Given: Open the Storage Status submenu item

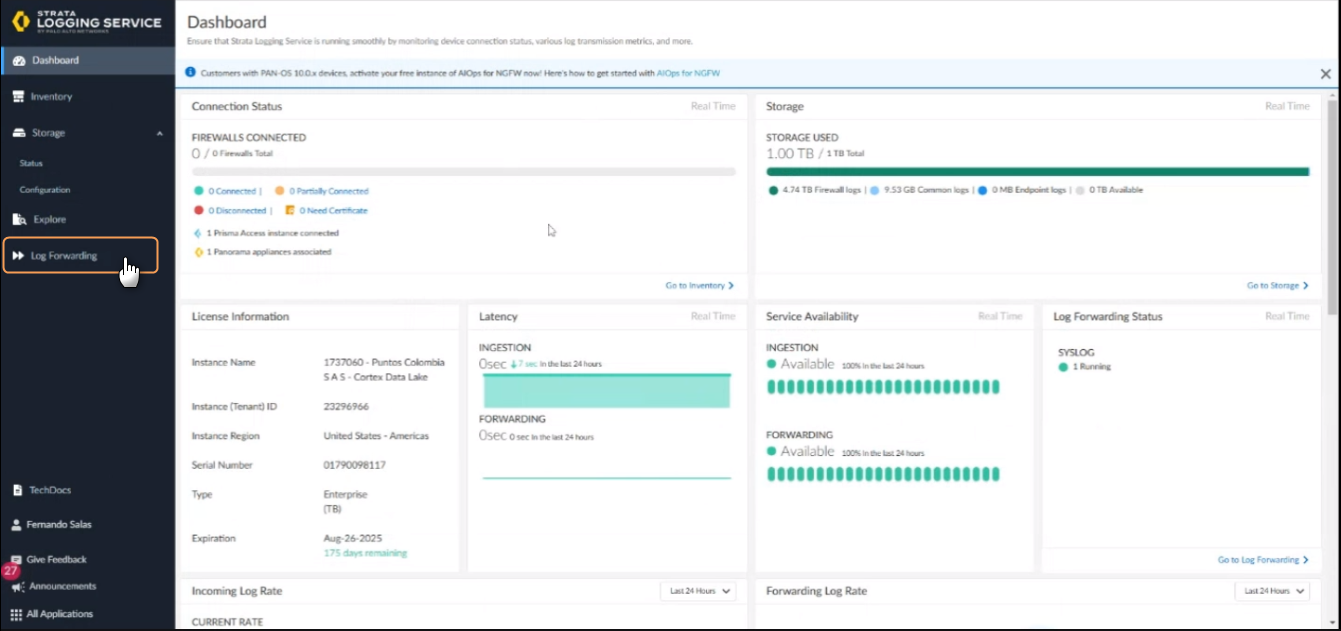Looking at the screenshot, I should pyautogui.click(x=31, y=163).
